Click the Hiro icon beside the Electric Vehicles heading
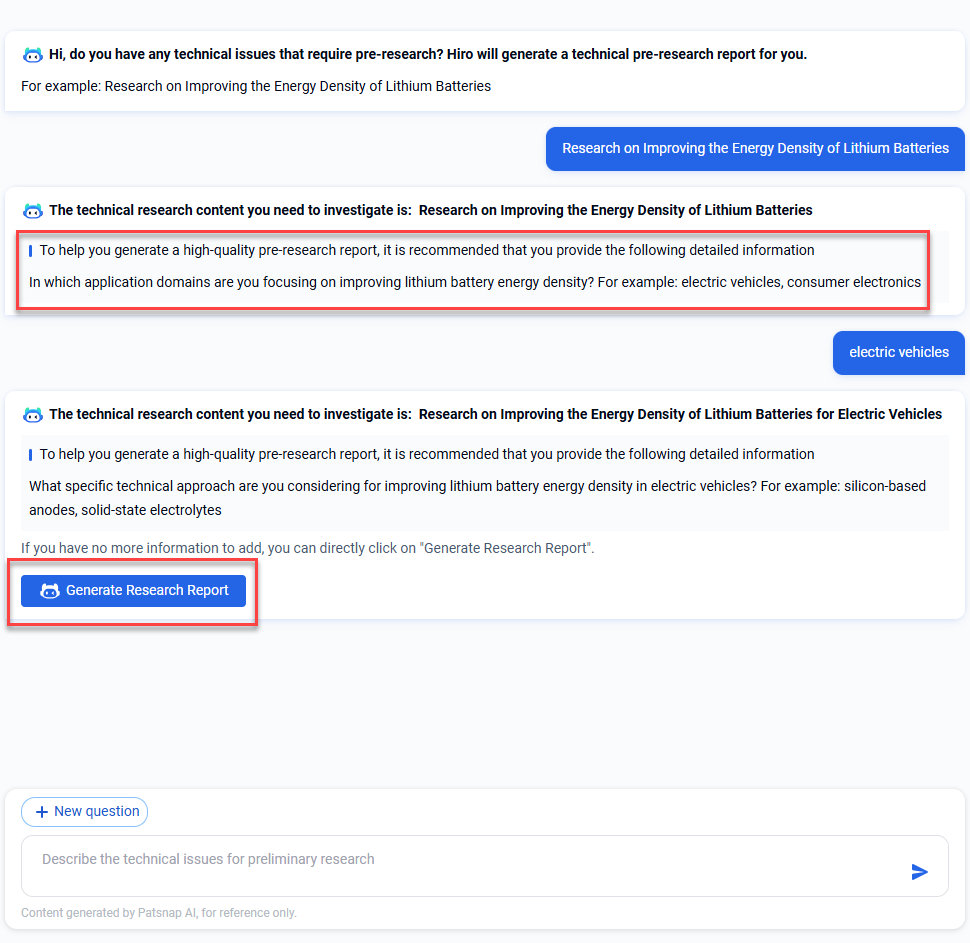This screenshot has height=943, width=970. 33,414
